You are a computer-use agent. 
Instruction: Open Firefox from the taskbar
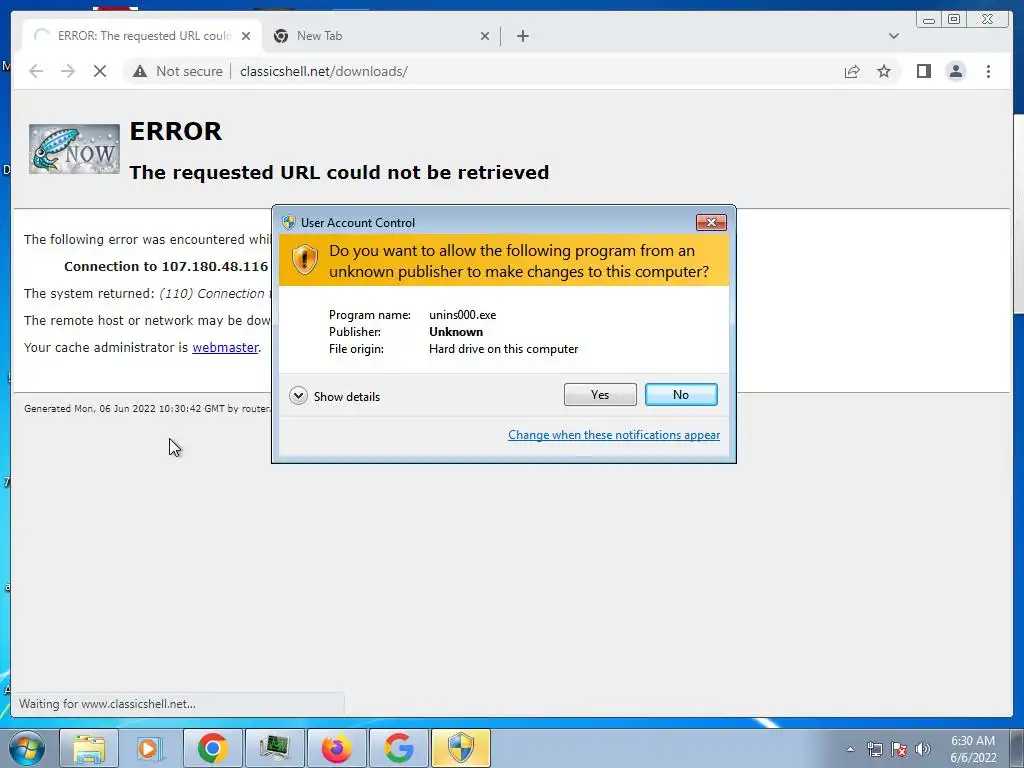[336, 748]
